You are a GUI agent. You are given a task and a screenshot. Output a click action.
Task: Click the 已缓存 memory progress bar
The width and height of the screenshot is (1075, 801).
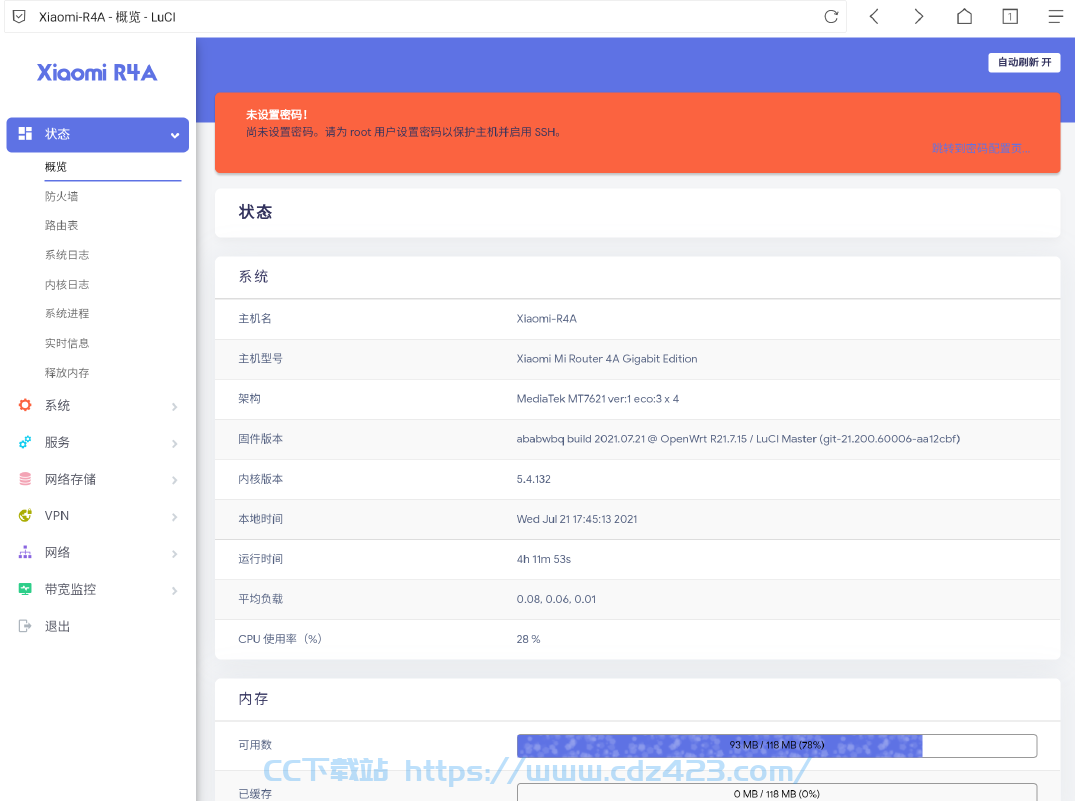point(777,792)
